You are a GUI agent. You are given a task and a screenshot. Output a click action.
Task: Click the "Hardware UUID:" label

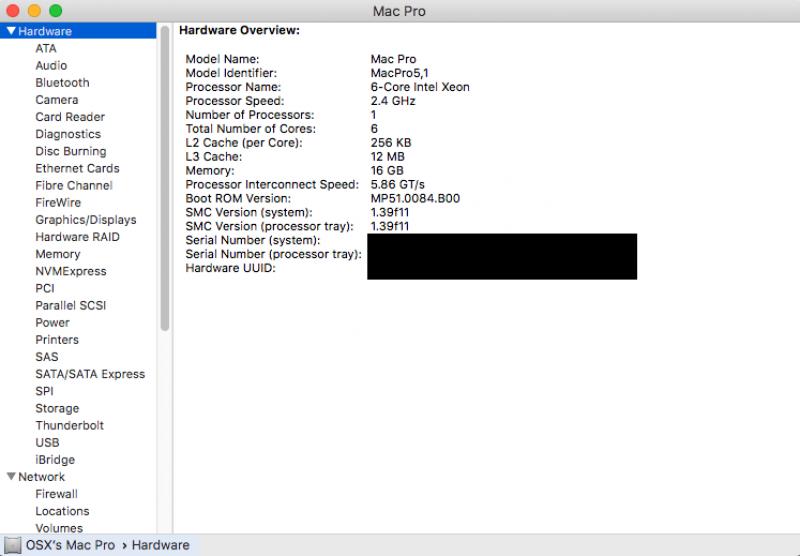230,268
